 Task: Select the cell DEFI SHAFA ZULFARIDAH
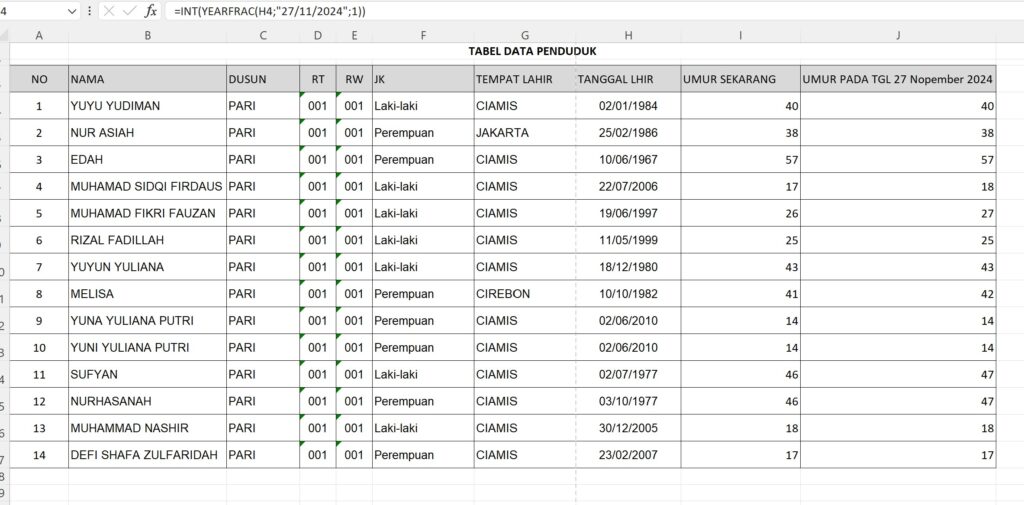(148, 455)
